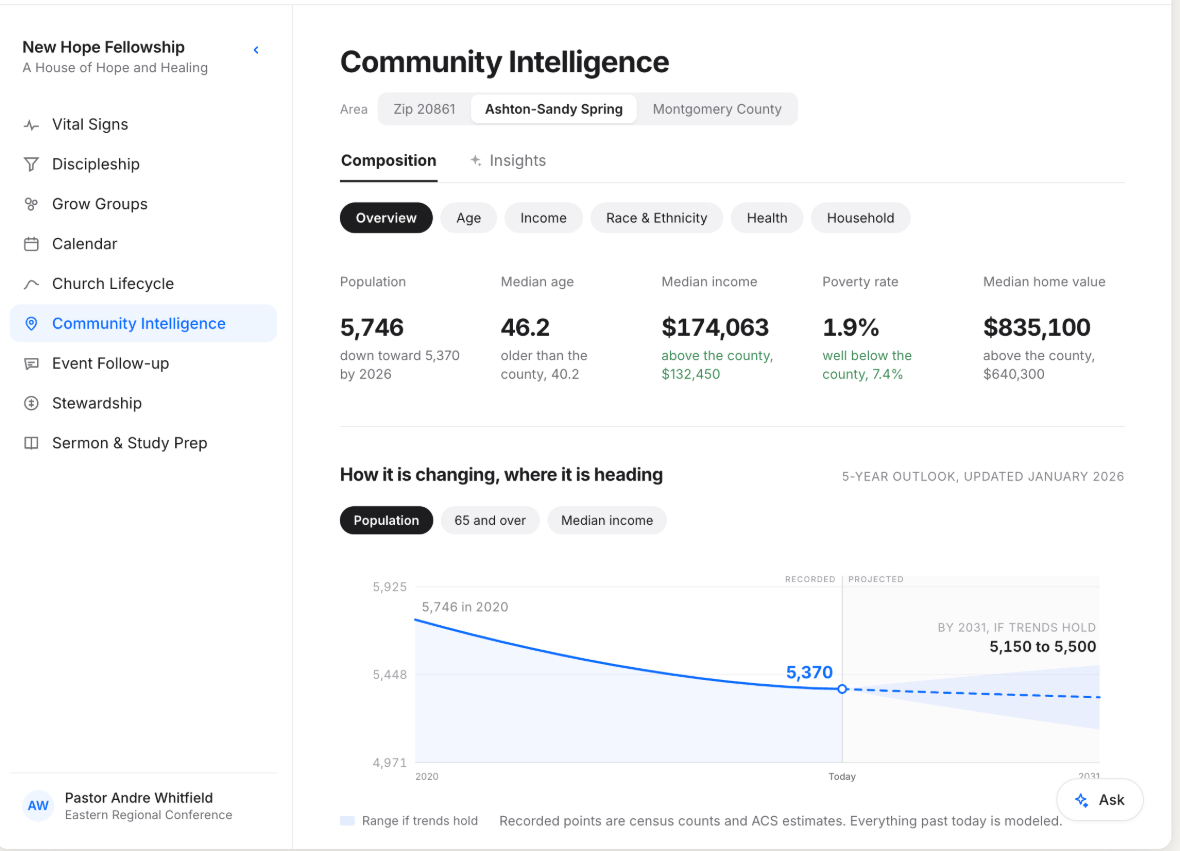Click the Today data point on chart
The width and height of the screenshot is (1180, 851).
pos(842,689)
